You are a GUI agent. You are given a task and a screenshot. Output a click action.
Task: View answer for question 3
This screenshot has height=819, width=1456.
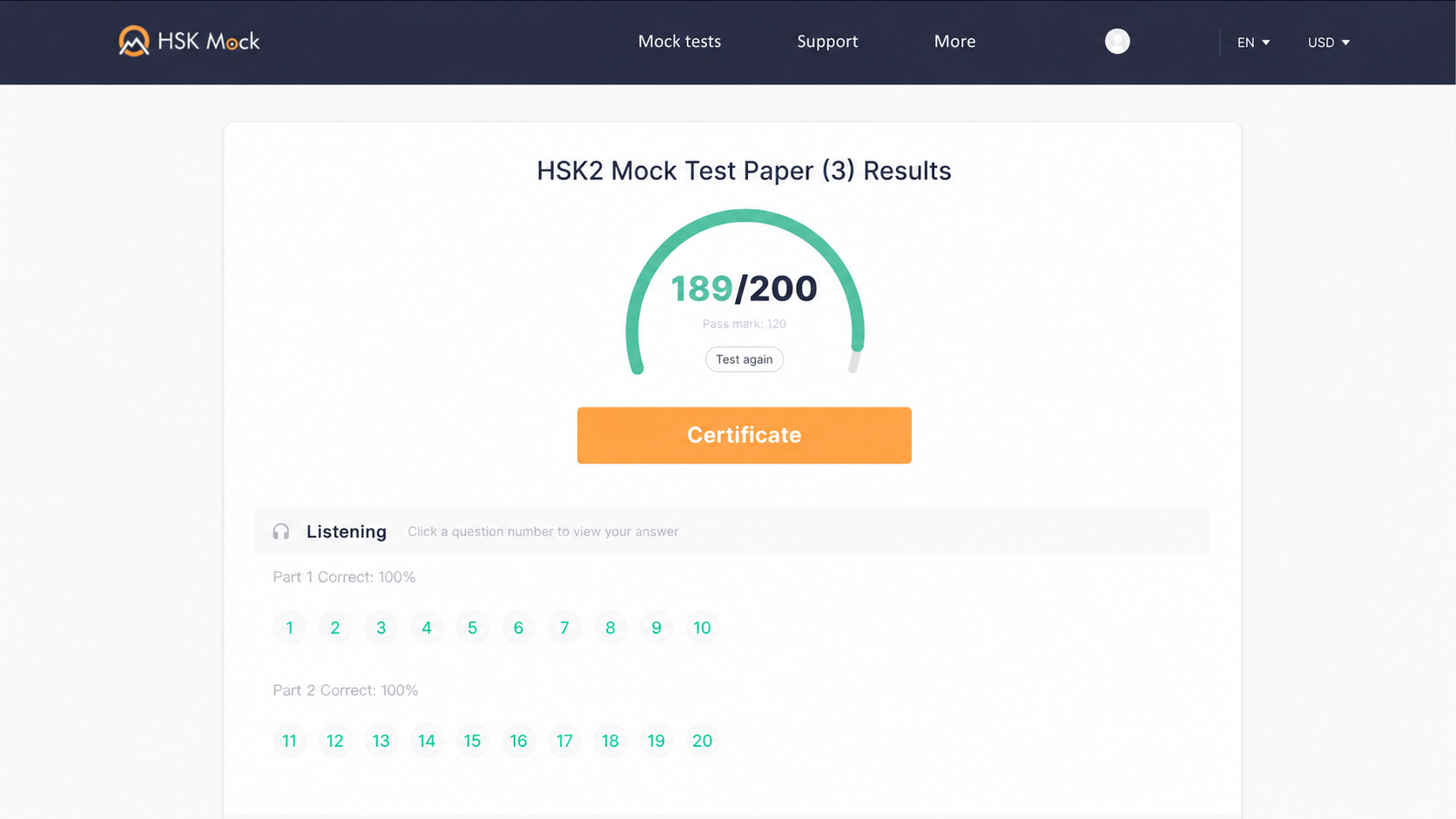pos(381,628)
